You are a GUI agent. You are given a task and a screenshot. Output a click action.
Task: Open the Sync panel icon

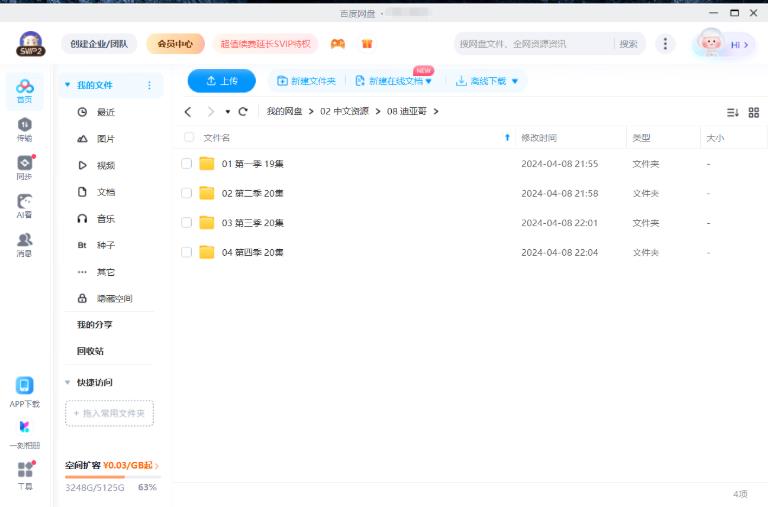point(24,163)
